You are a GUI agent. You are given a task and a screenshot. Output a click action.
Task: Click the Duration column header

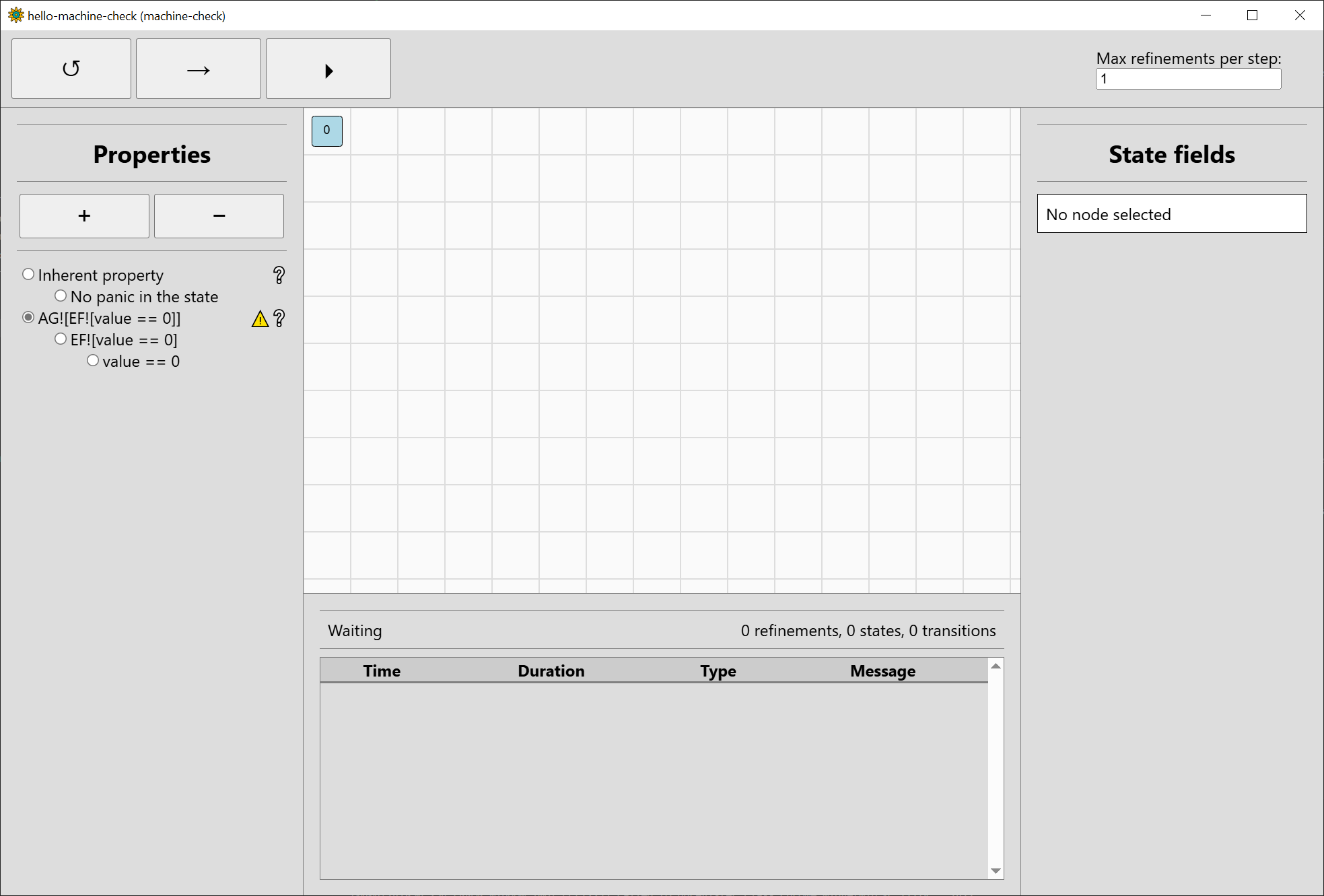551,670
